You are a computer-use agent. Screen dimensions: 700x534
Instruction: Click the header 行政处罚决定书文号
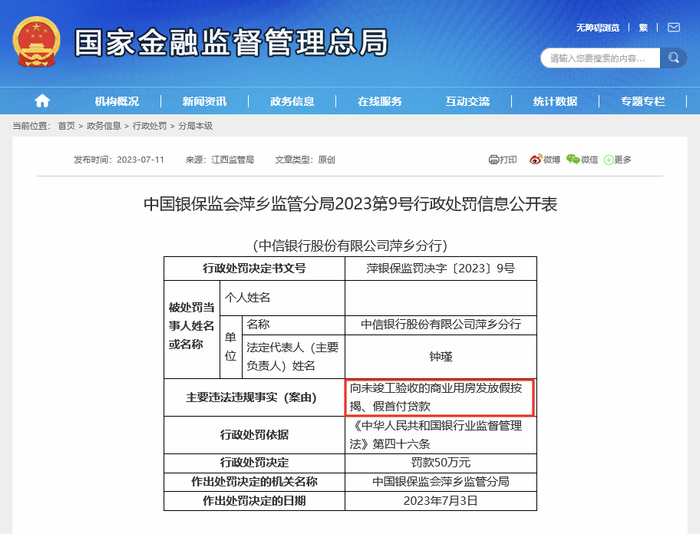coord(254,268)
